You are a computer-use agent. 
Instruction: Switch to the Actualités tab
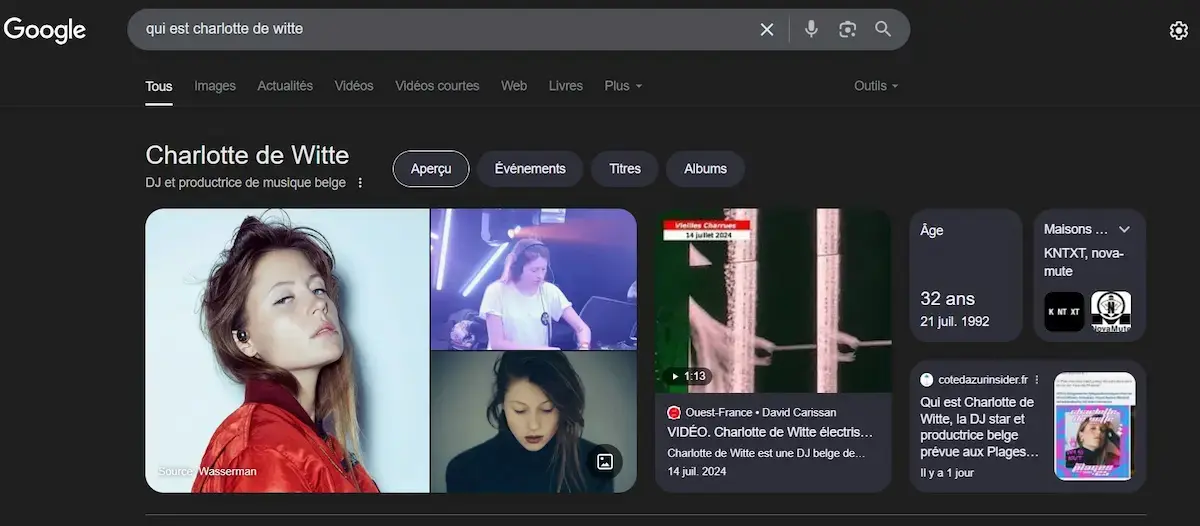[285, 86]
